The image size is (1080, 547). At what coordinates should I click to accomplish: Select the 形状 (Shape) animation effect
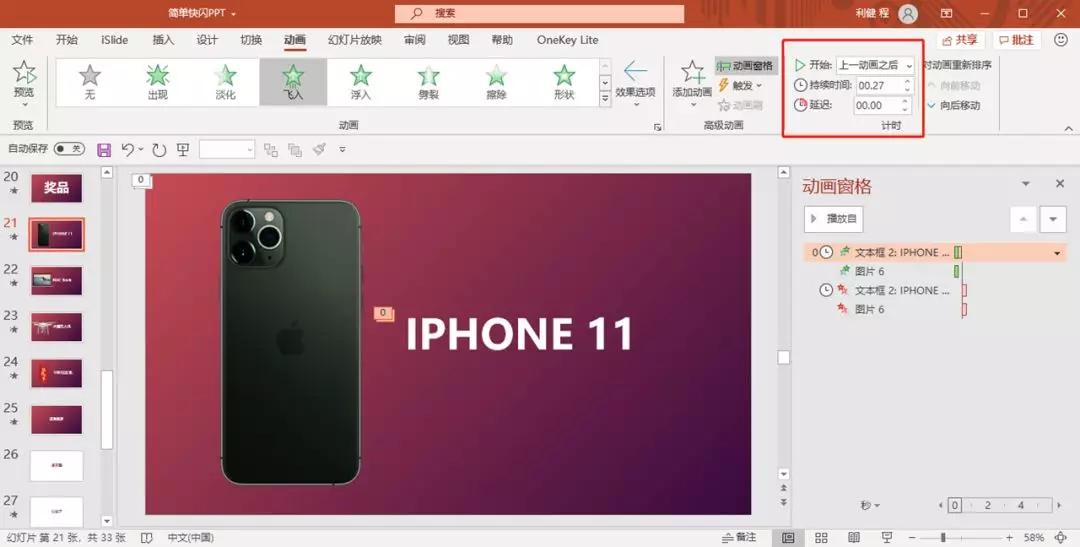(x=563, y=82)
